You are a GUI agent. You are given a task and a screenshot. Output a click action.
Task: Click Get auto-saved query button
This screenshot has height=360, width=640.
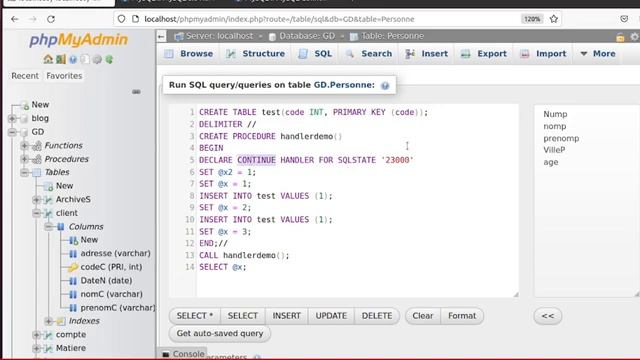point(220,333)
